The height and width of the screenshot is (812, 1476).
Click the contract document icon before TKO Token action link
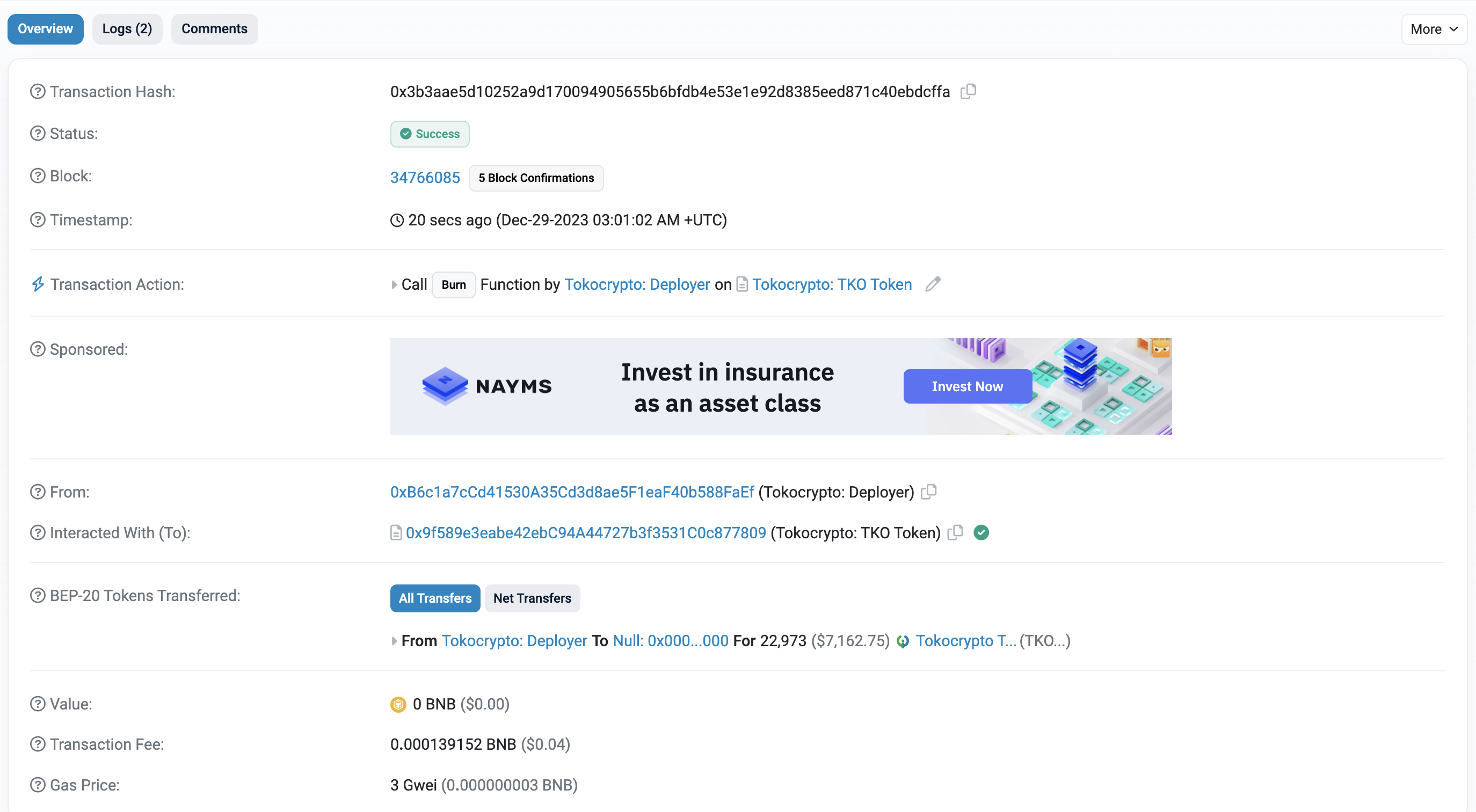pyautogui.click(x=742, y=284)
